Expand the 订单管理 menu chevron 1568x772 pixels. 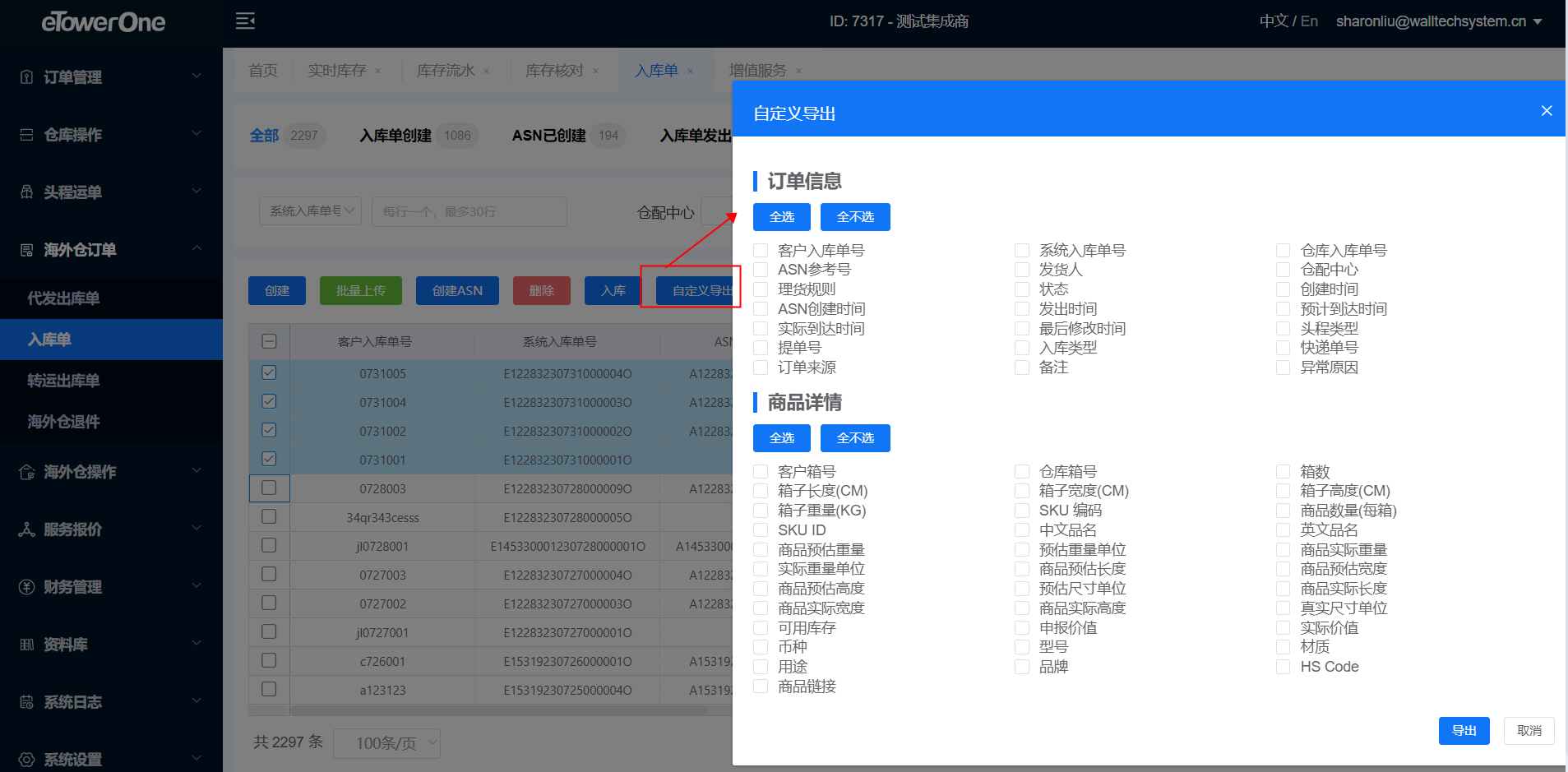pos(197,76)
